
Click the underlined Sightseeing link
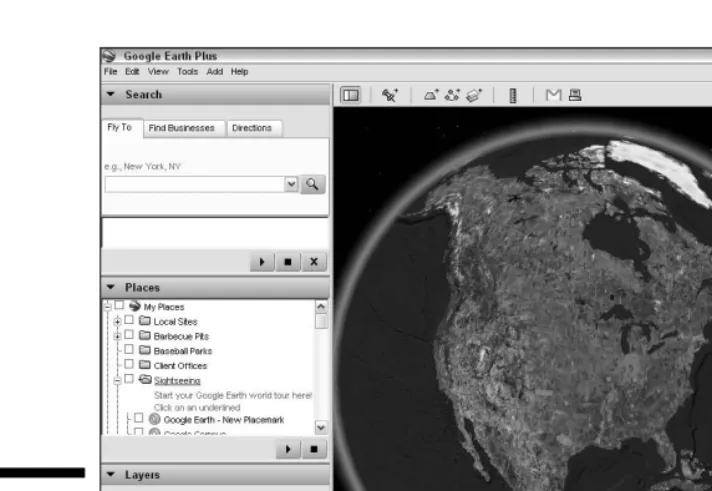[x=177, y=381]
